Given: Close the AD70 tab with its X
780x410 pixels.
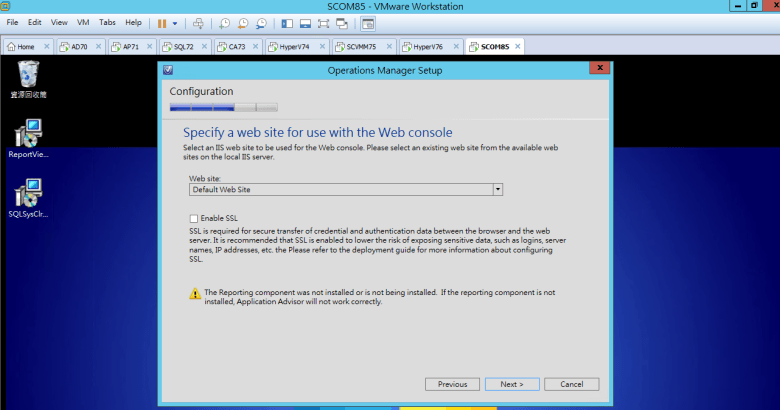Looking at the screenshot, I should coord(99,46).
